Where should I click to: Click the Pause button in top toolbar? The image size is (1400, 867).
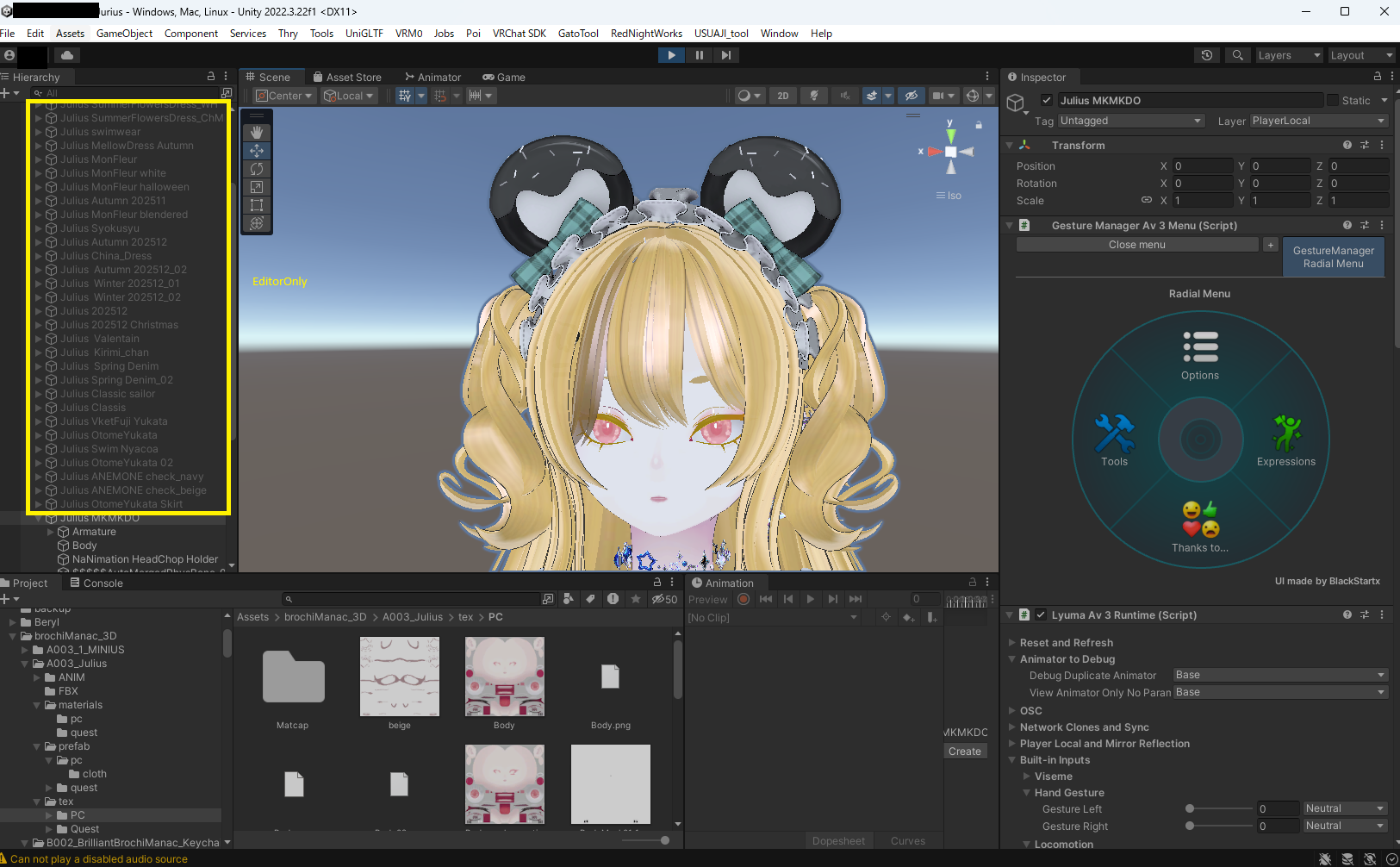(699, 55)
